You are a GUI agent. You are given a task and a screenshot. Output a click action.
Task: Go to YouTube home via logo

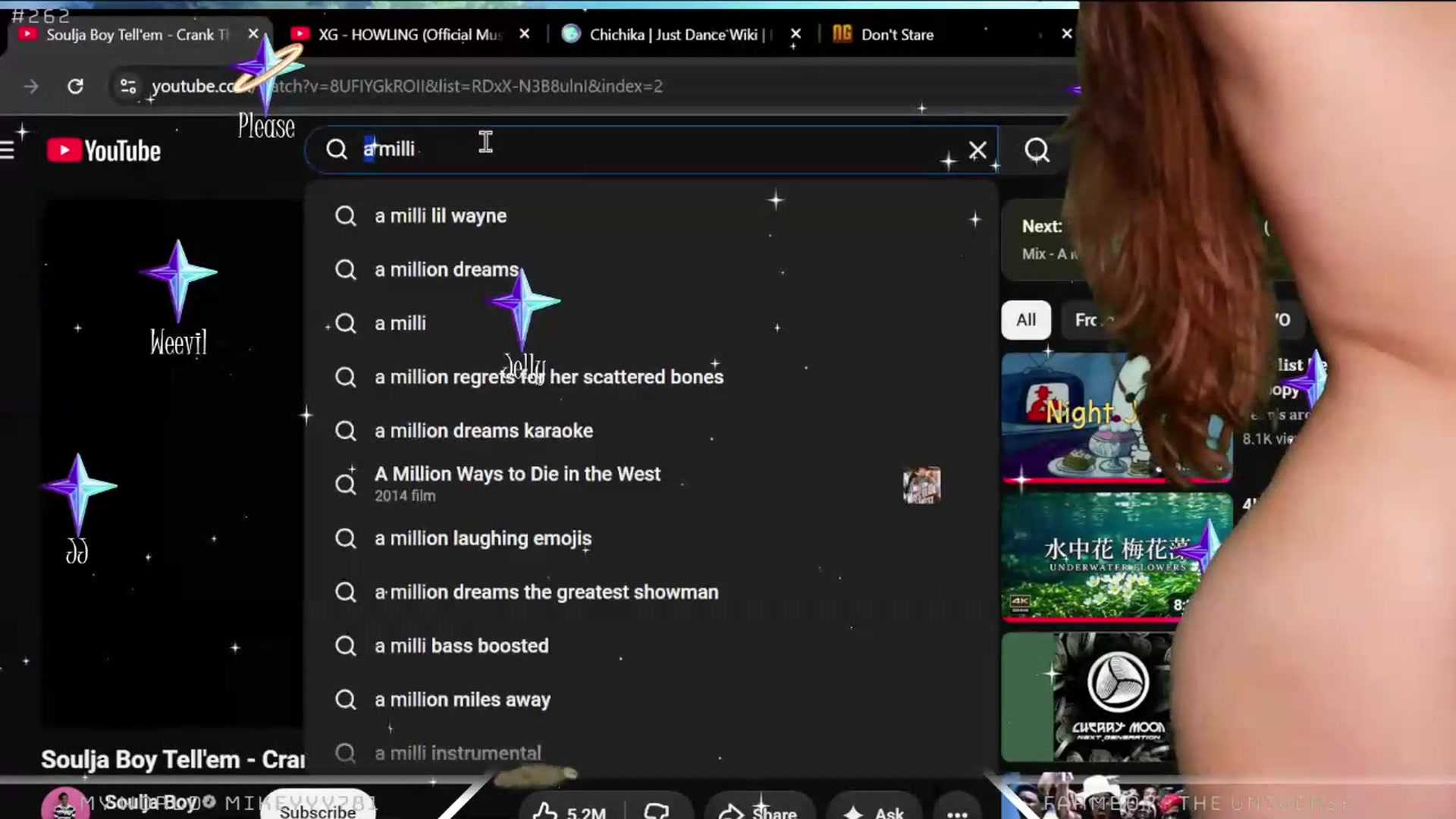click(x=104, y=151)
